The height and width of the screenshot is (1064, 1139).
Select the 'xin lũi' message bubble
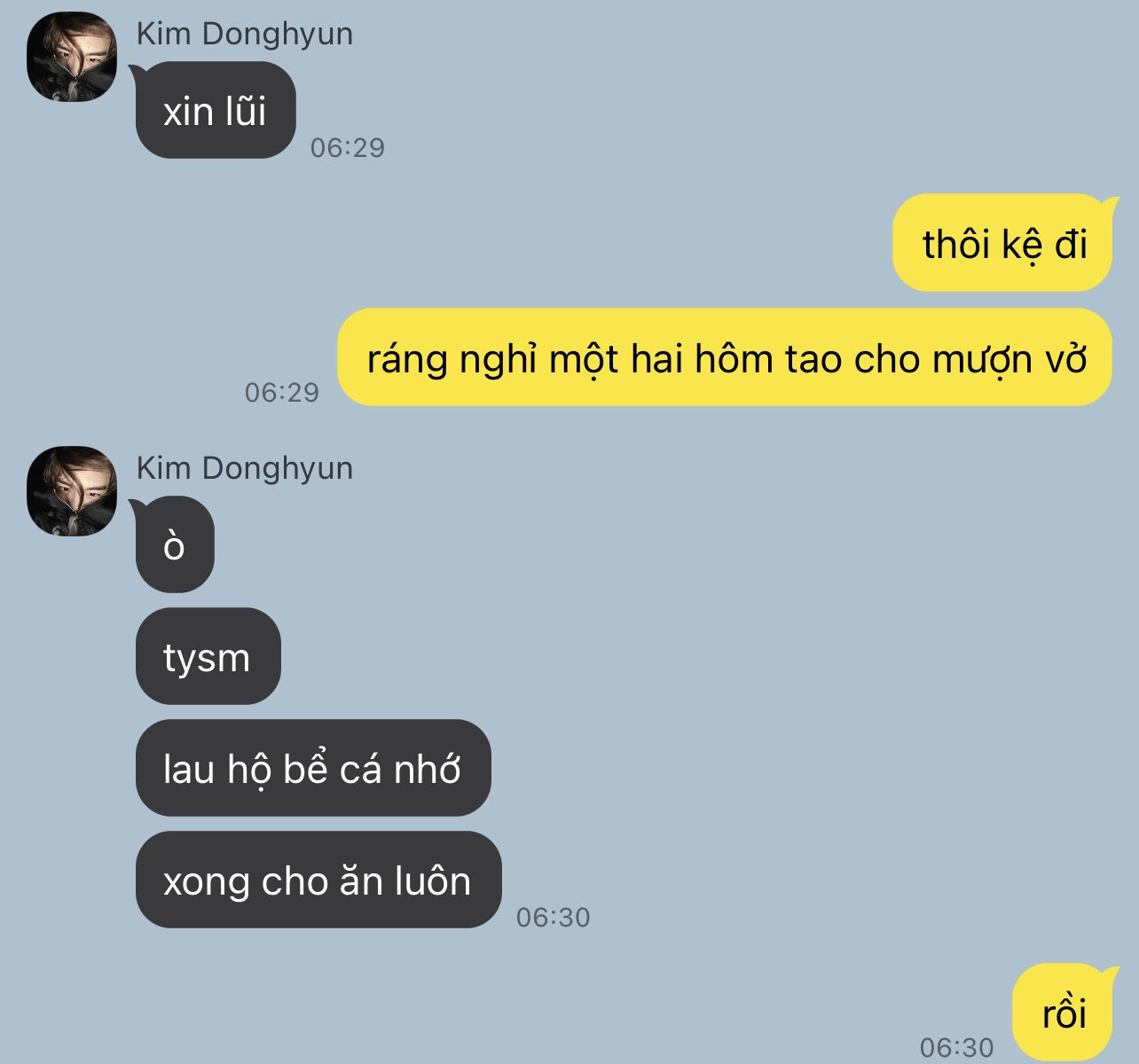click(216, 110)
